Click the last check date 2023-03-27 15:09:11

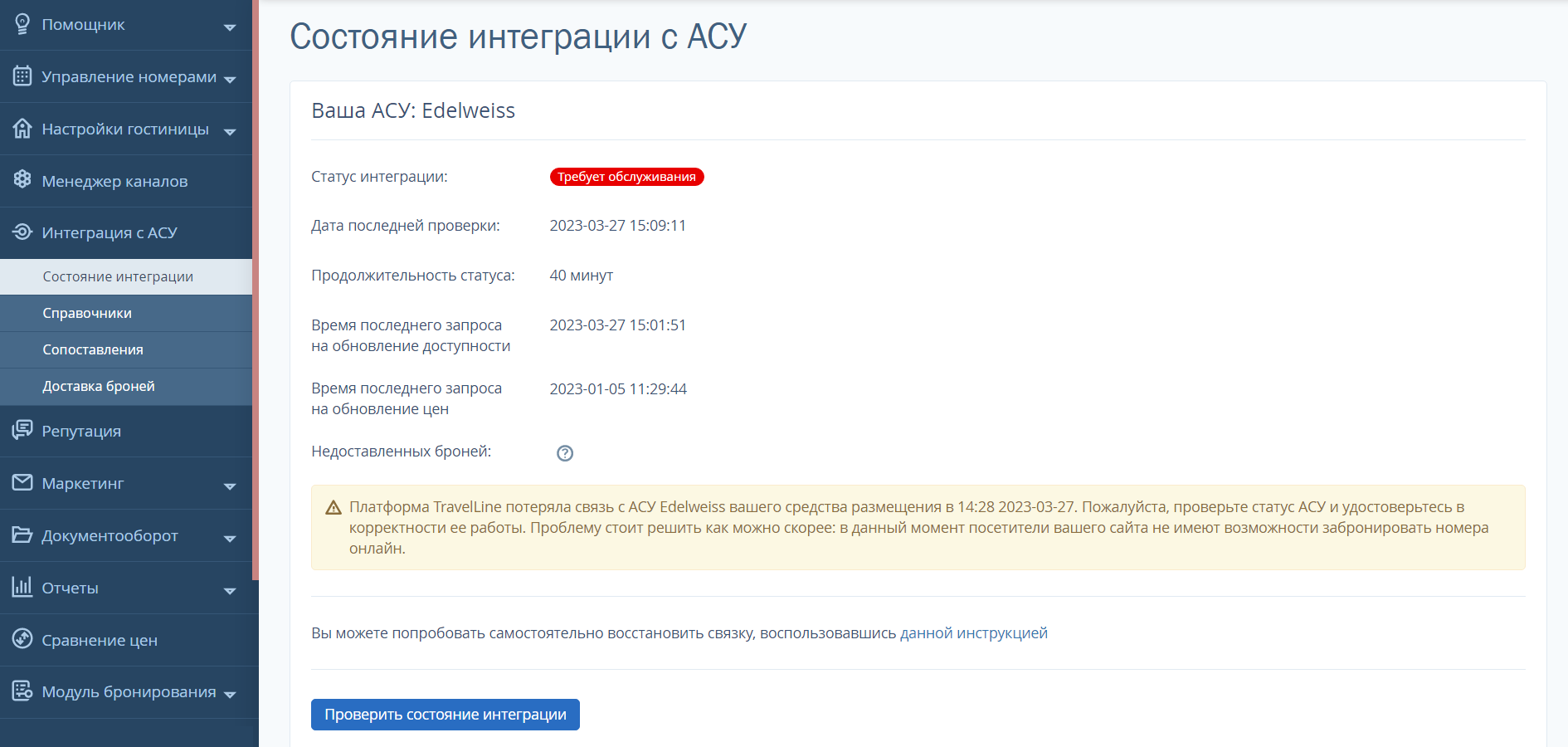[x=618, y=226]
